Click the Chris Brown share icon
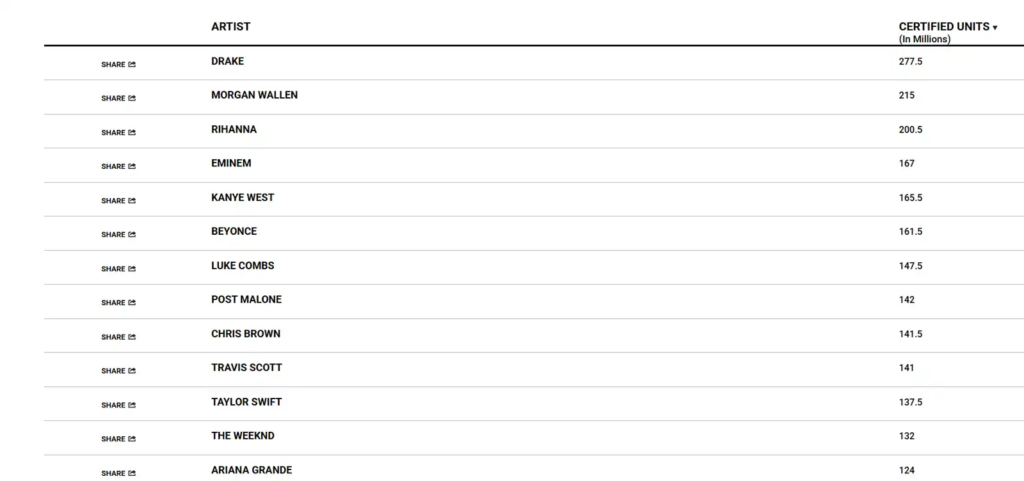The width and height of the screenshot is (1024, 481). coord(132,337)
